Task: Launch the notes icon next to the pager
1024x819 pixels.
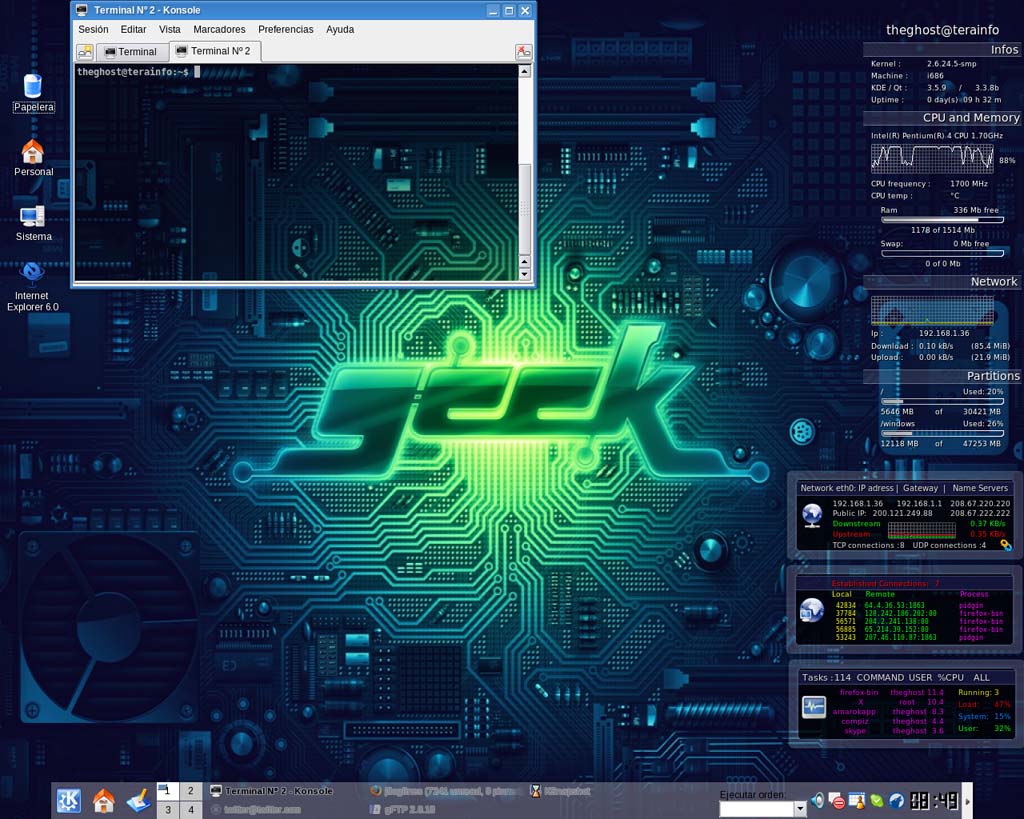Action: [139, 801]
